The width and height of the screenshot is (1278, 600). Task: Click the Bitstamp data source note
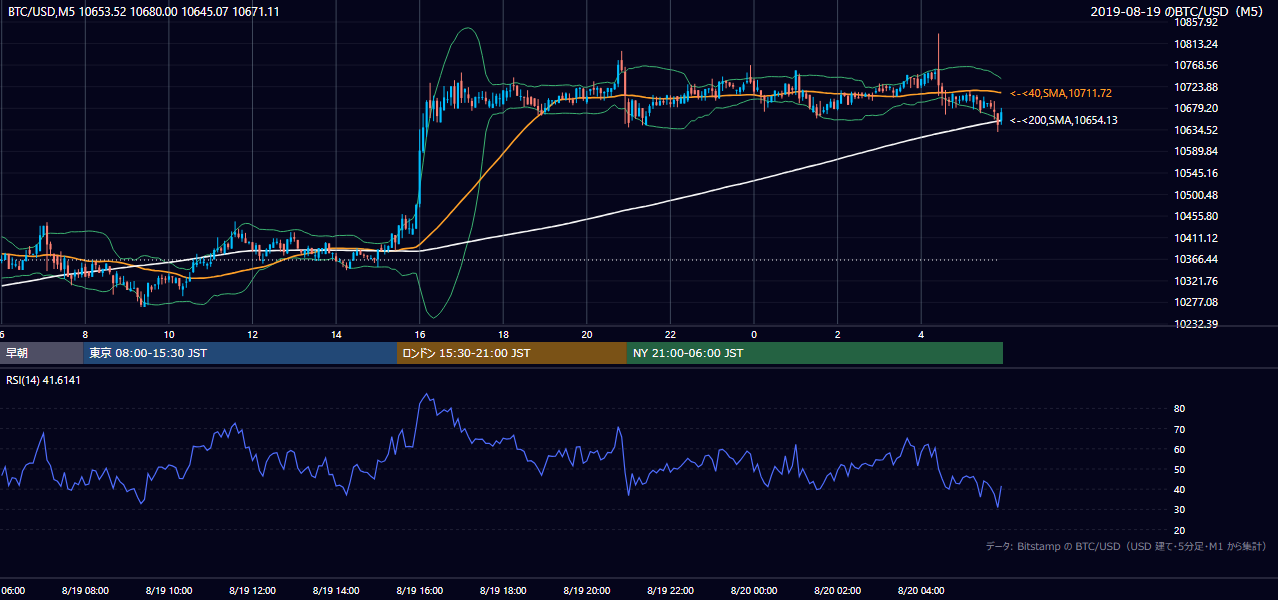(1126, 546)
